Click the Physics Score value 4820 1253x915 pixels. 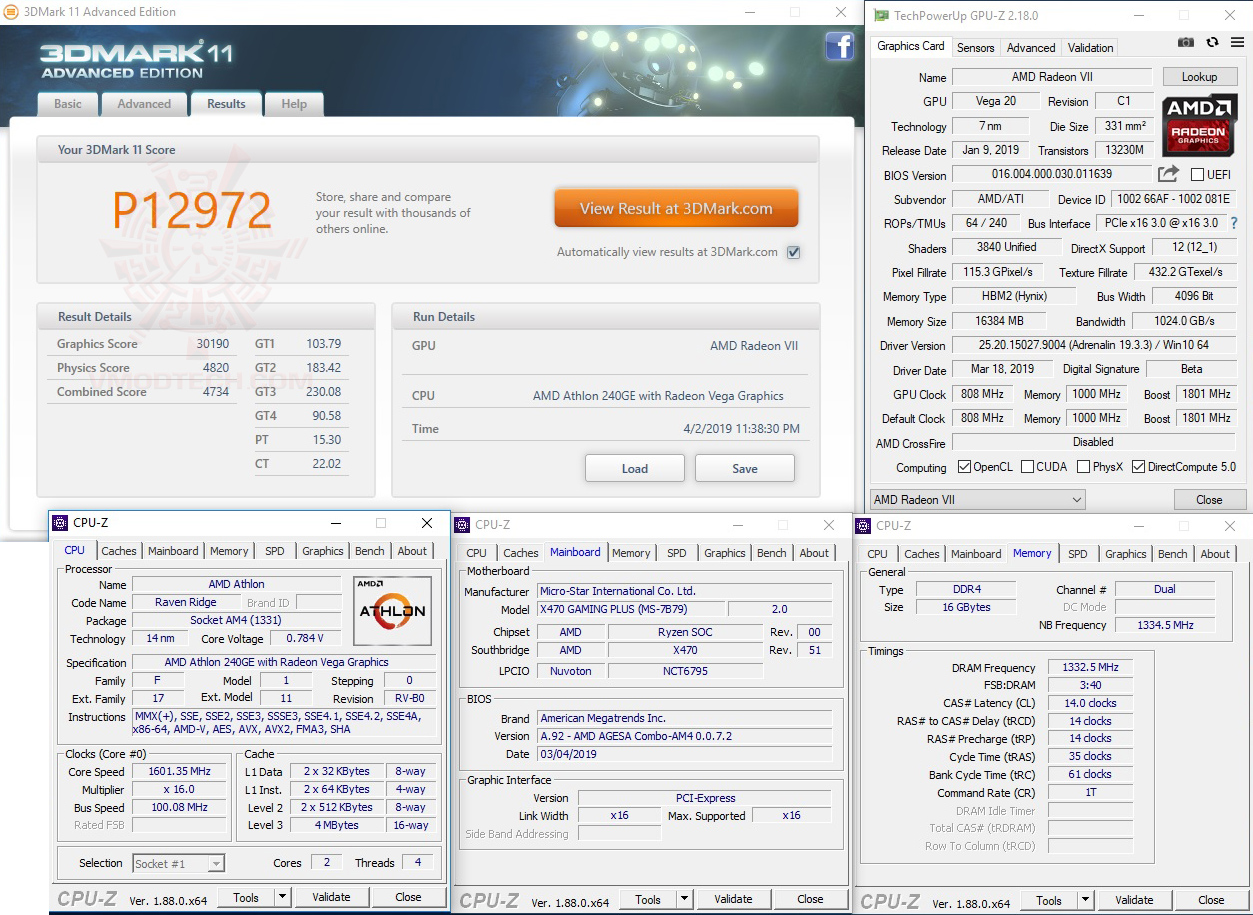click(x=216, y=368)
